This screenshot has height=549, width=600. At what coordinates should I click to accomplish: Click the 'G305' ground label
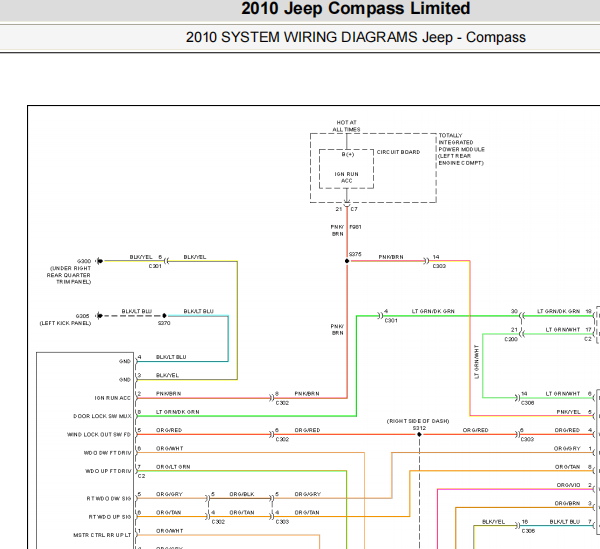coord(83,316)
